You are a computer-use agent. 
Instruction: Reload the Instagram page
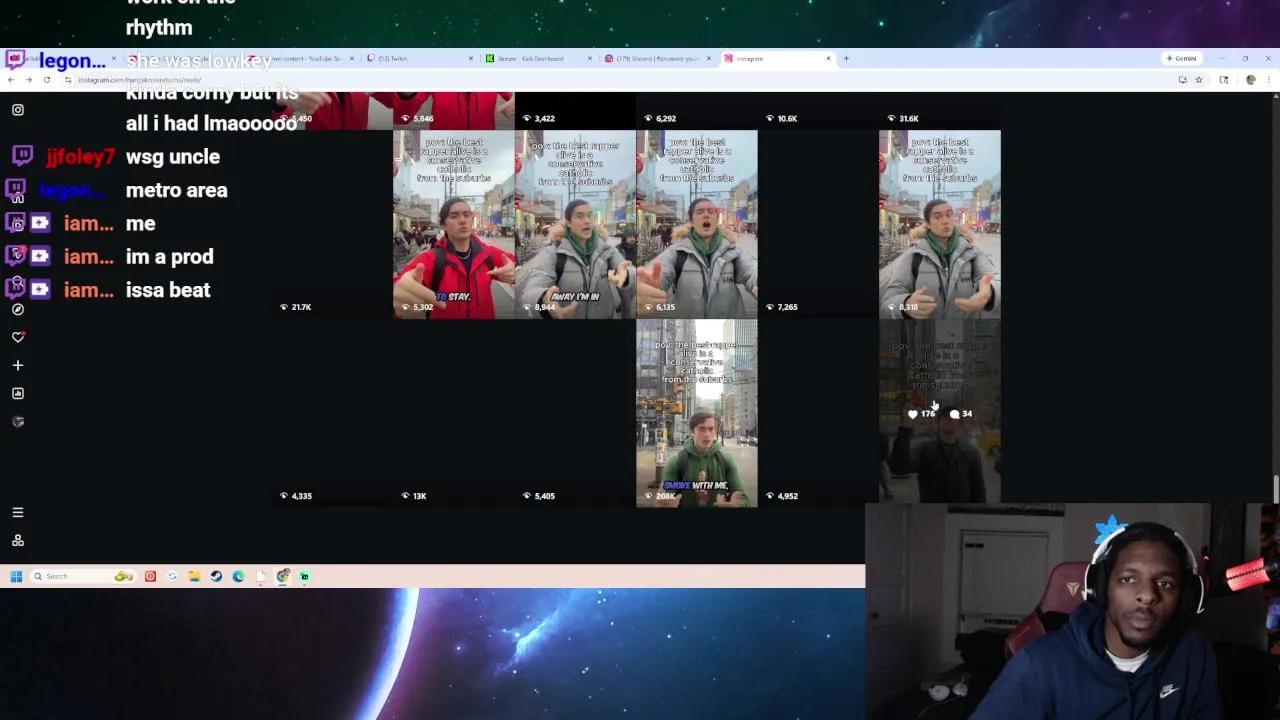[46, 79]
